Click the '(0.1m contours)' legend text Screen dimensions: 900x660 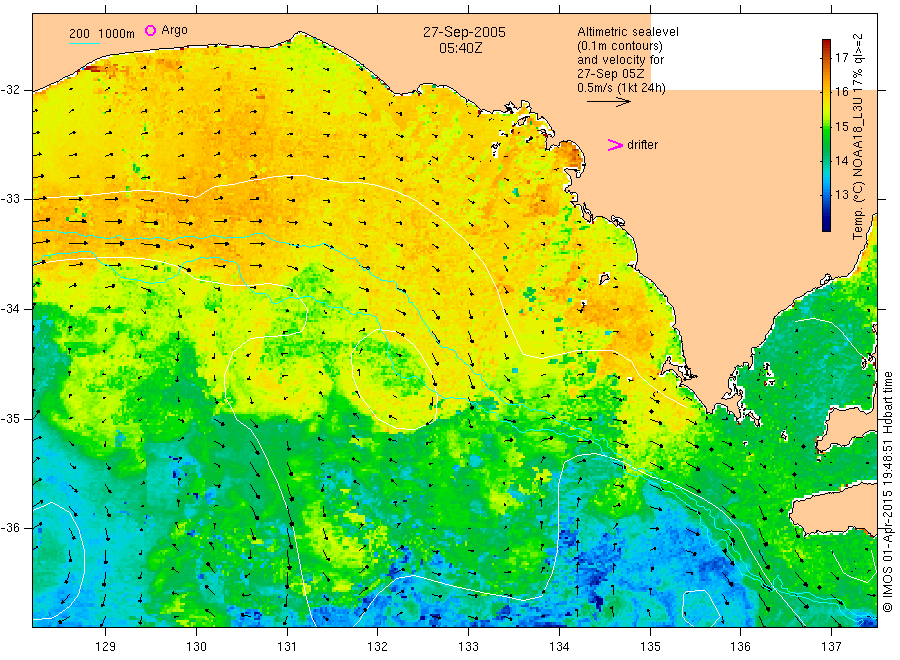tap(619, 46)
